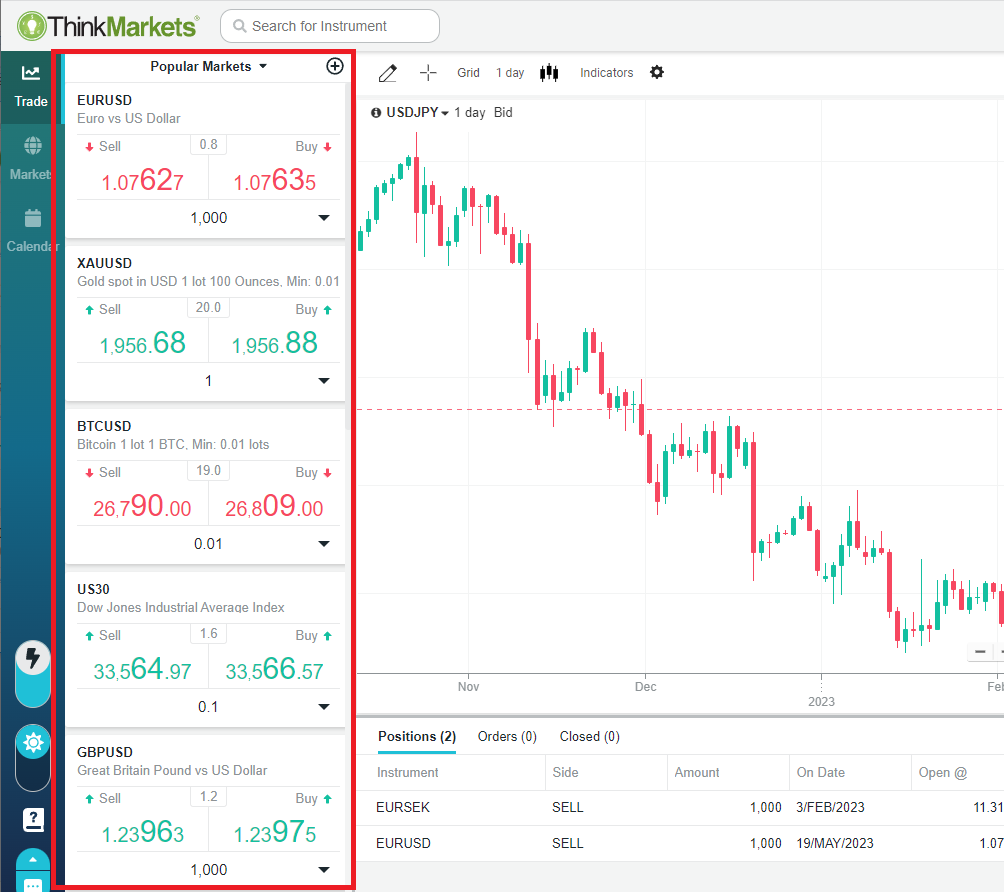This screenshot has width=1004, height=892.
Task: Sort positions by Open @ column
Action: [x=943, y=773]
